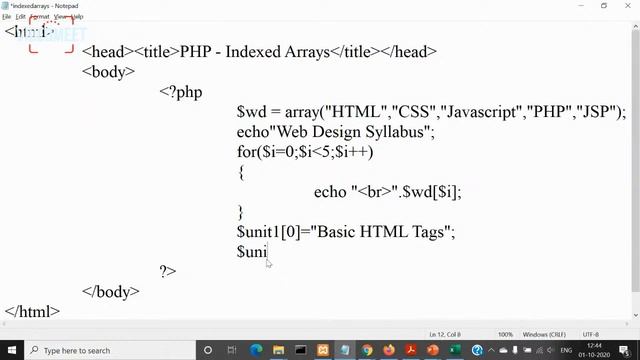This screenshot has height=360, width=640.
Task: Click the '$unit1[0]="Basic HTML Tags";' line
Action: pyautogui.click(x=346, y=232)
